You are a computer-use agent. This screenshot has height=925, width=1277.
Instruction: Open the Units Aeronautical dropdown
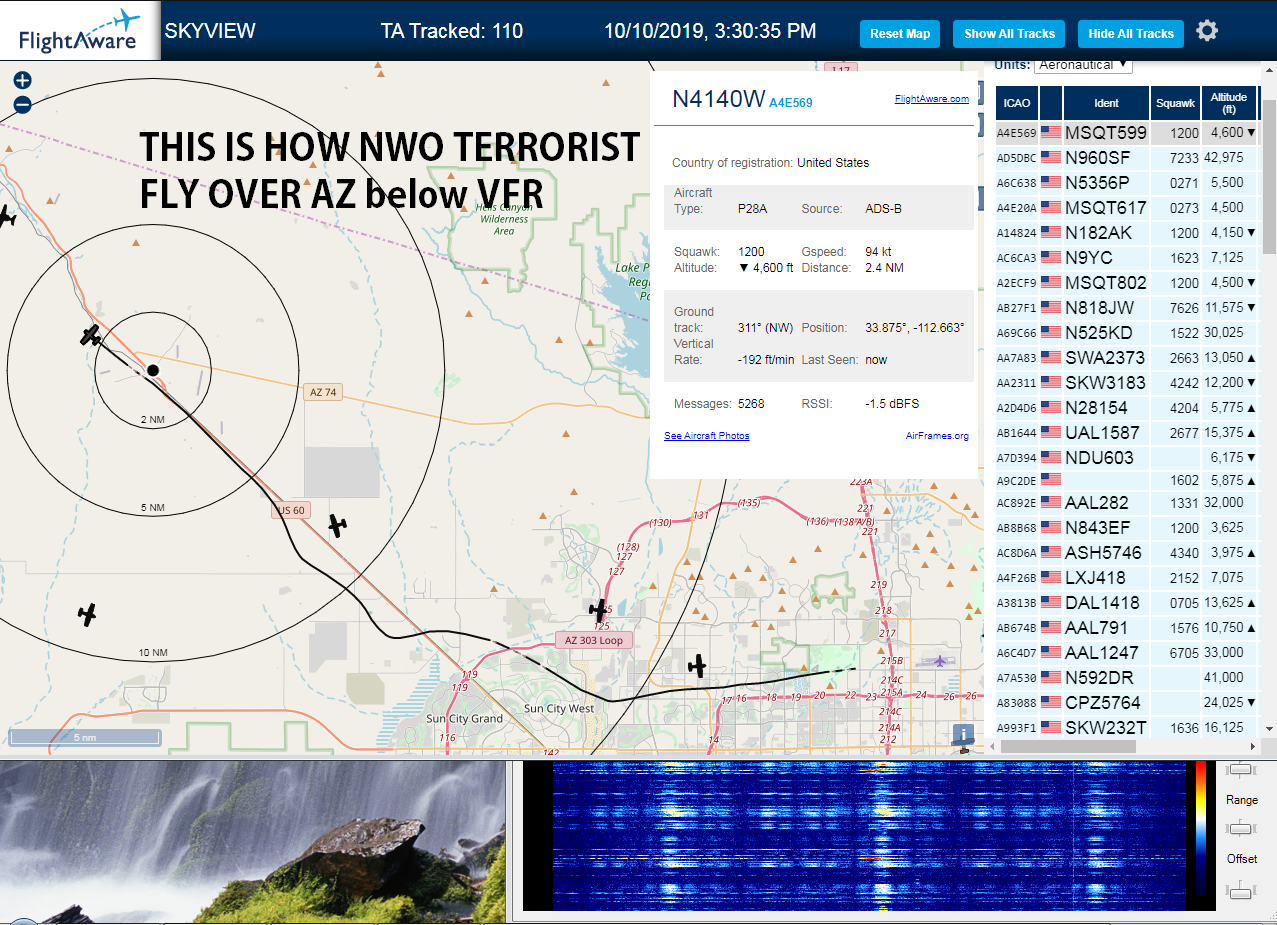pos(1083,65)
